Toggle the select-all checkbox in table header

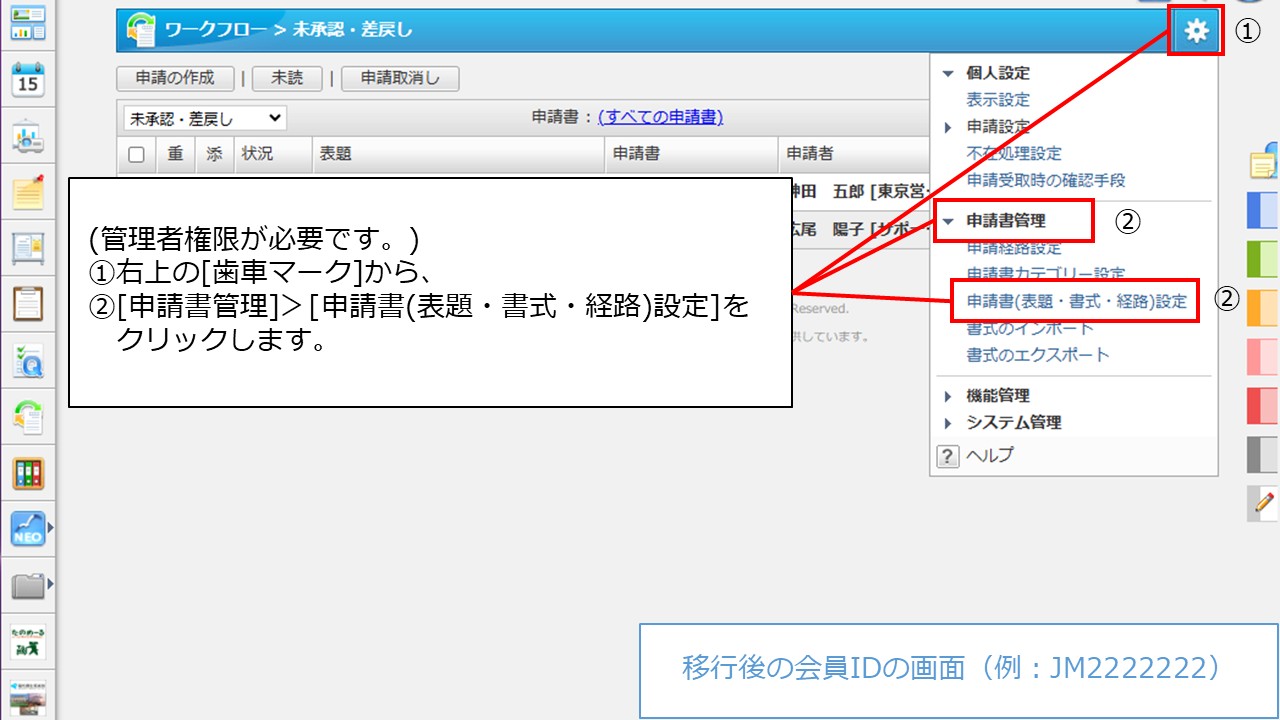pos(136,154)
